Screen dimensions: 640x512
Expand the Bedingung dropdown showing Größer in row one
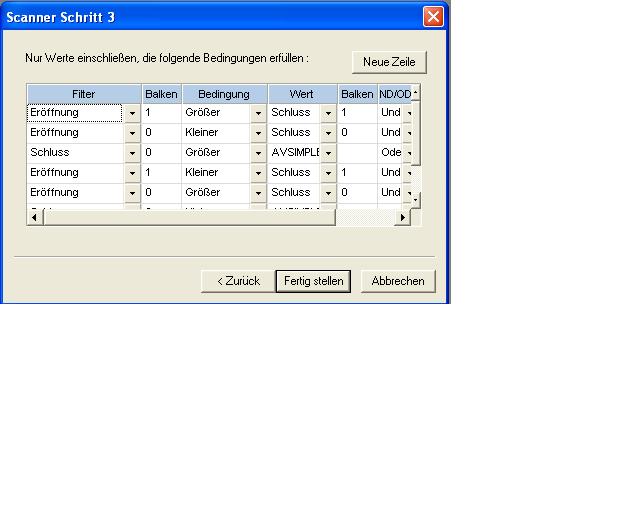tap(258, 113)
